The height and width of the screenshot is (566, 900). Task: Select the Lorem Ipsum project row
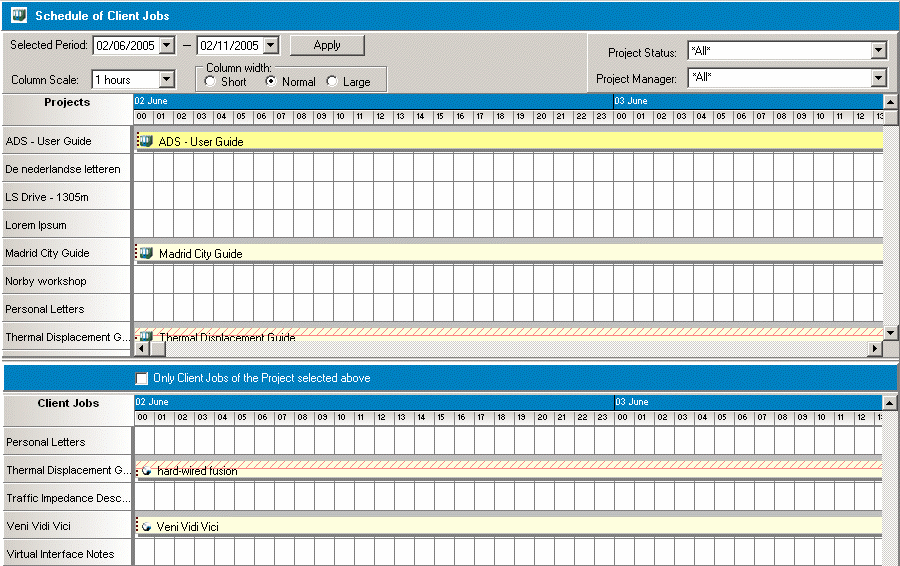click(67, 225)
